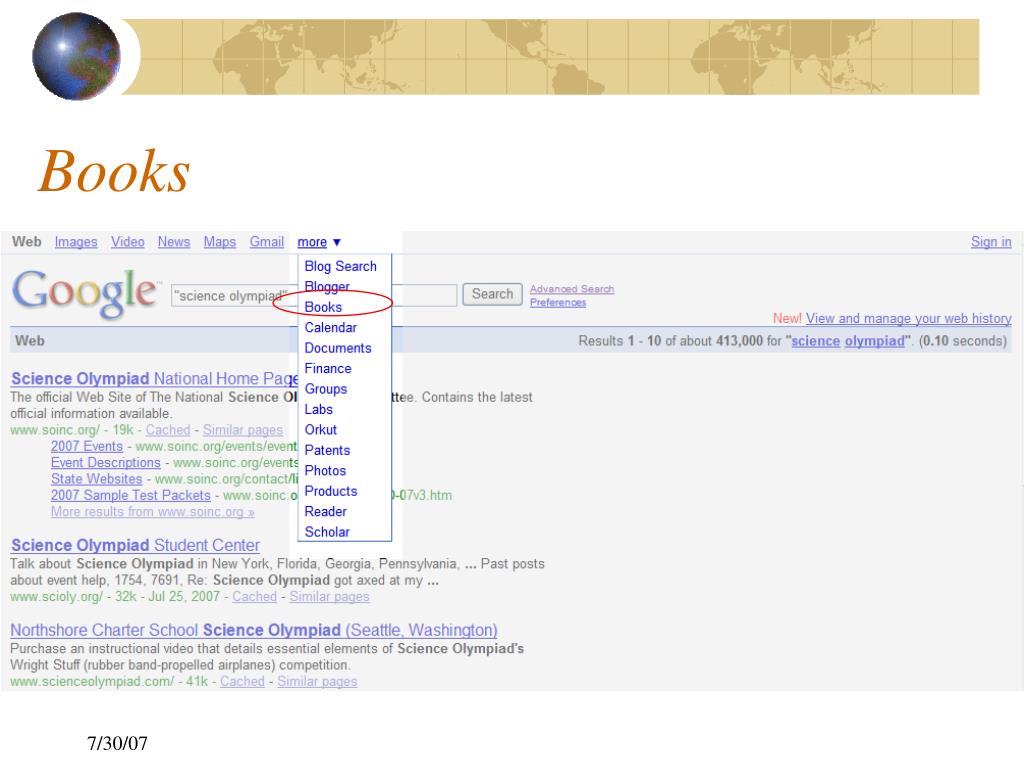Click the Books slide title
The height and width of the screenshot is (768, 1024).
(x=114, y=171)
